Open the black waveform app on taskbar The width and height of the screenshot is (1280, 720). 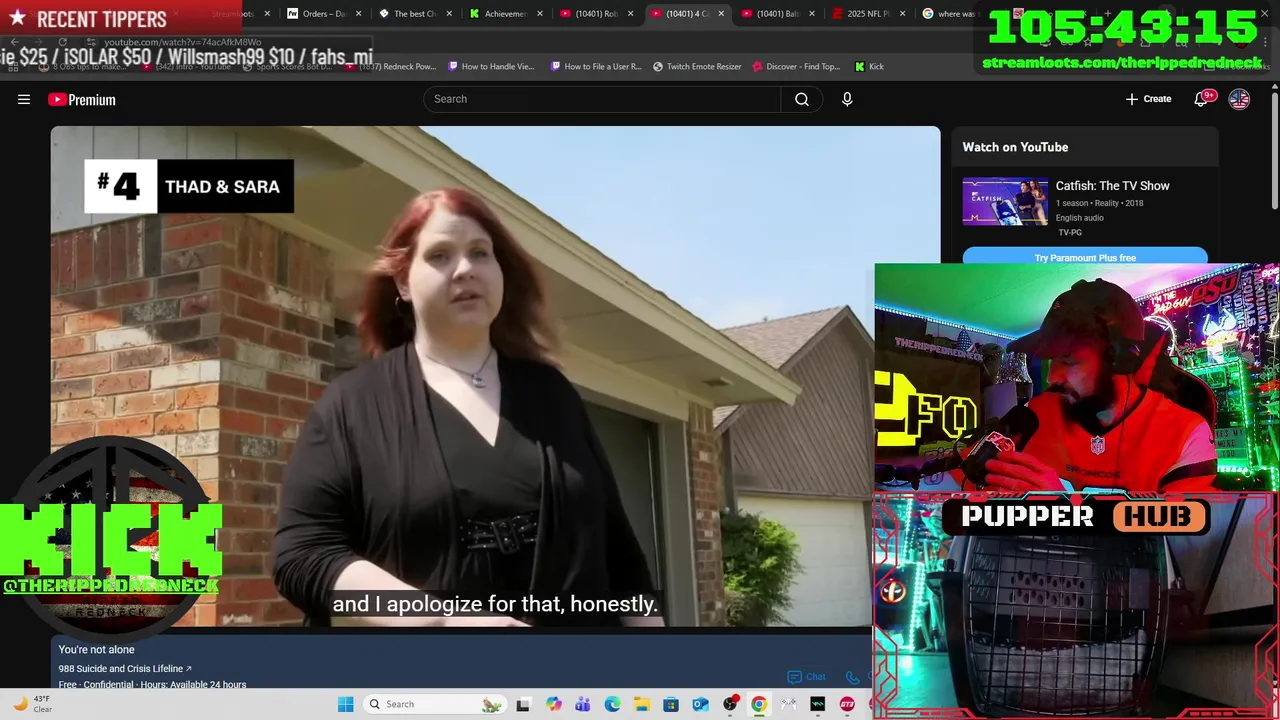818,704
